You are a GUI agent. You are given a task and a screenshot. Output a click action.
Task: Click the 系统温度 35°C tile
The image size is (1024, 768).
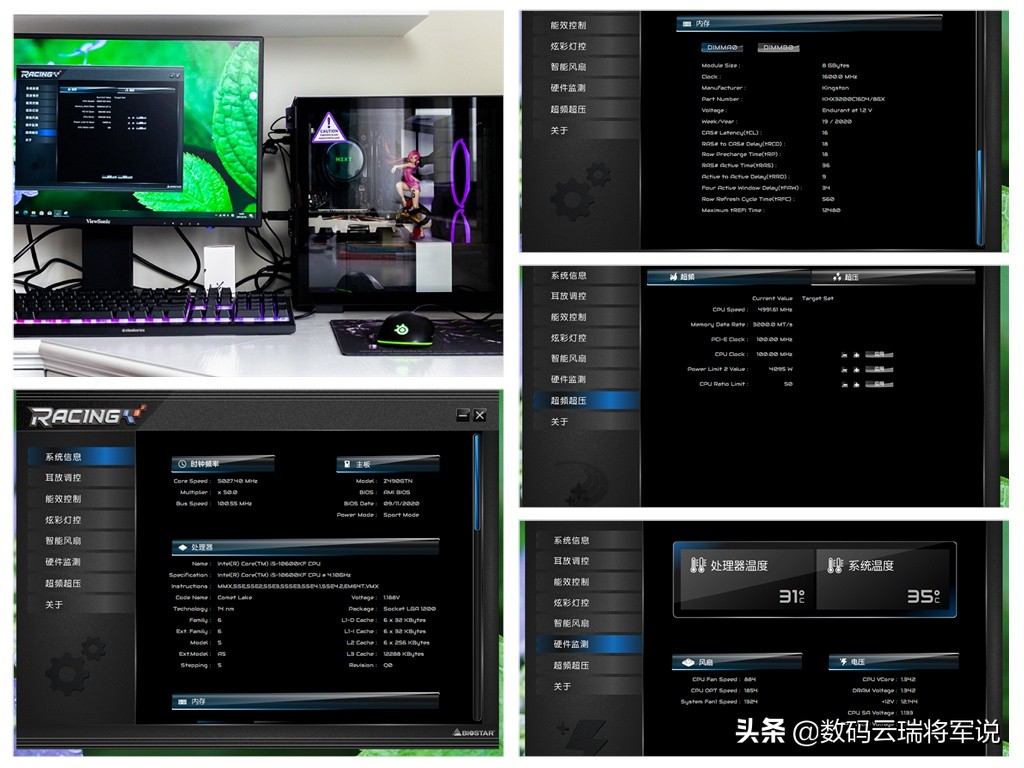coord(884,580)
